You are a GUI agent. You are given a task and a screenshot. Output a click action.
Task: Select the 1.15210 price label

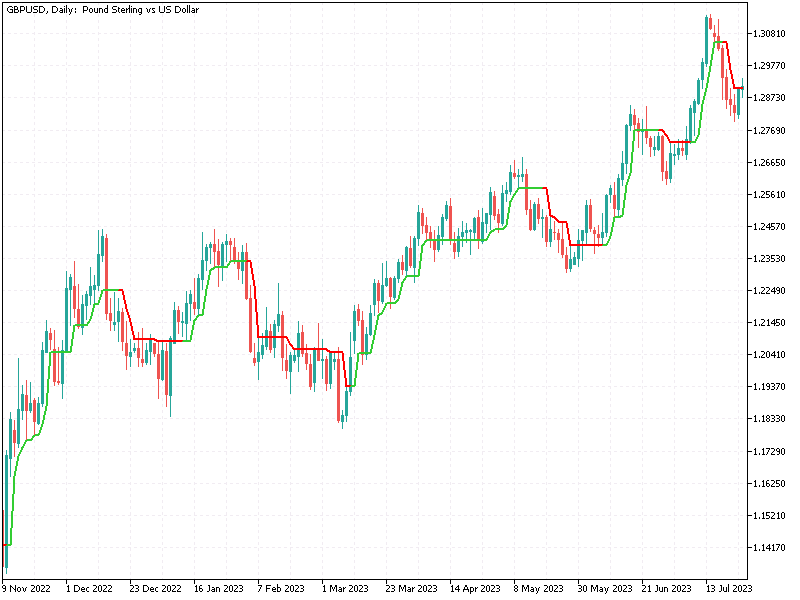coord(769,516)
